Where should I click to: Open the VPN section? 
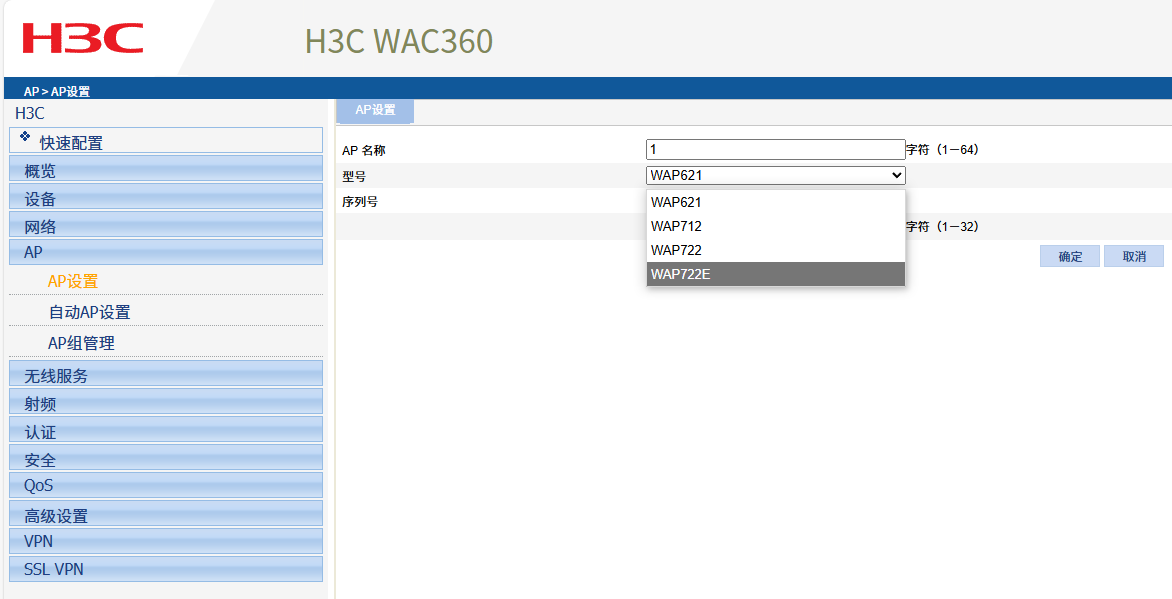click(x=166, y=541)
